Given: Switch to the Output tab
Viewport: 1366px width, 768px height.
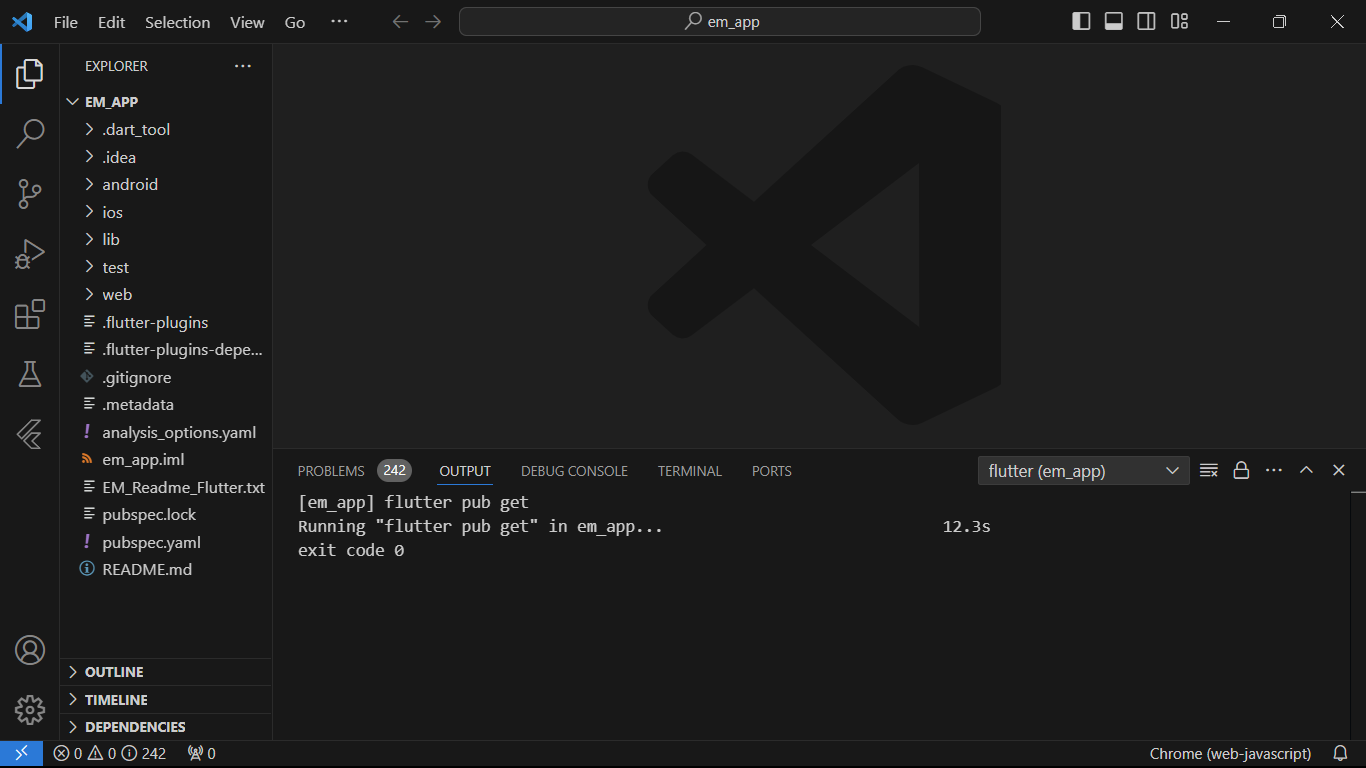Looking at the screenshot, I should (x=465, y=471).
